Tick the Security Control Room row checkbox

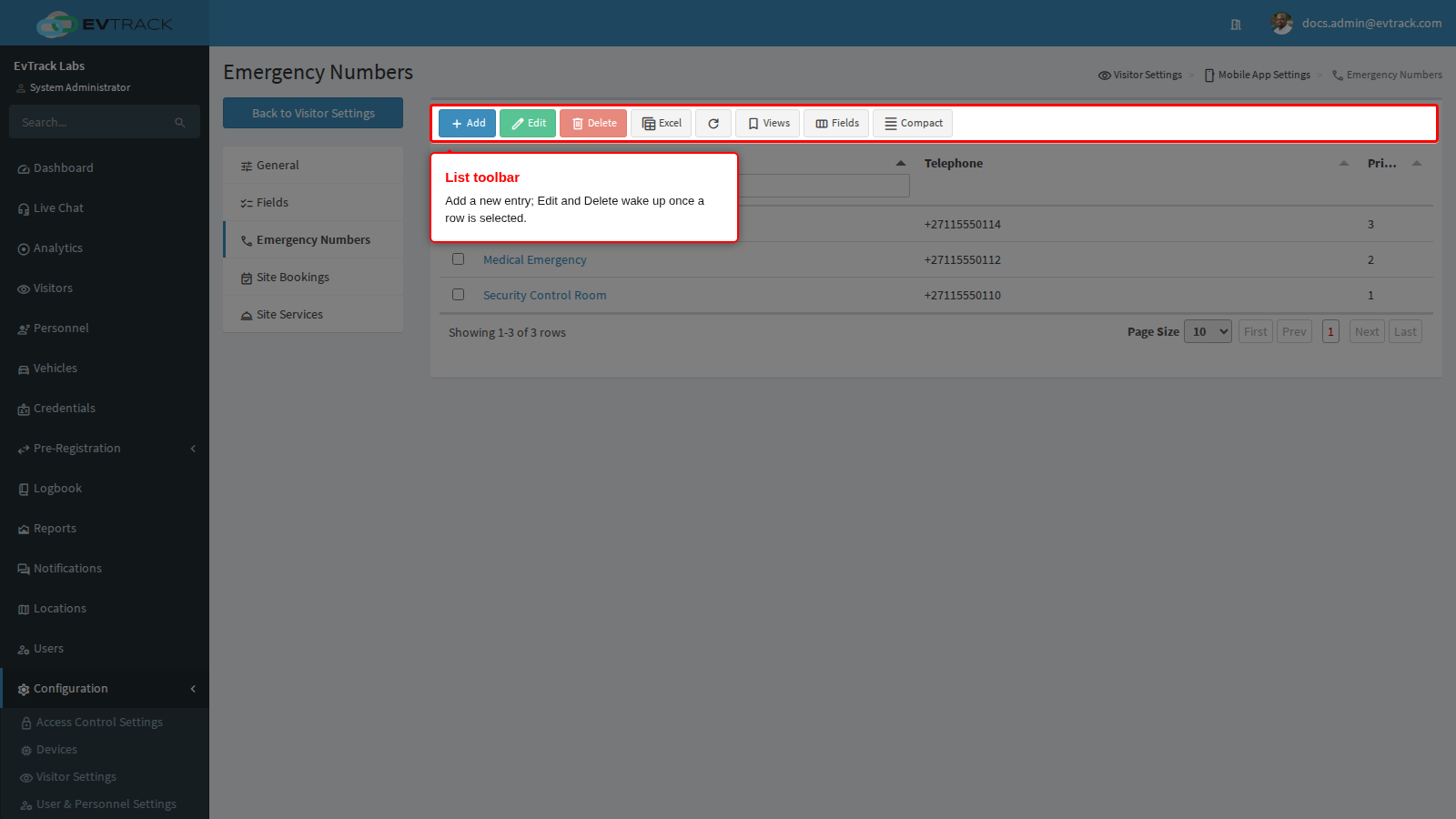459,295
